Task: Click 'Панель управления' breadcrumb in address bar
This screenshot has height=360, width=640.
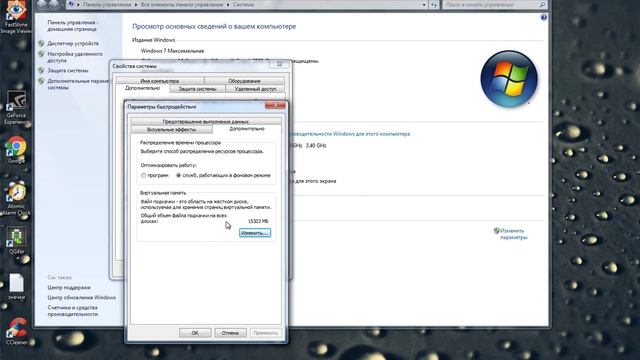Action: (x=107, y=5)
